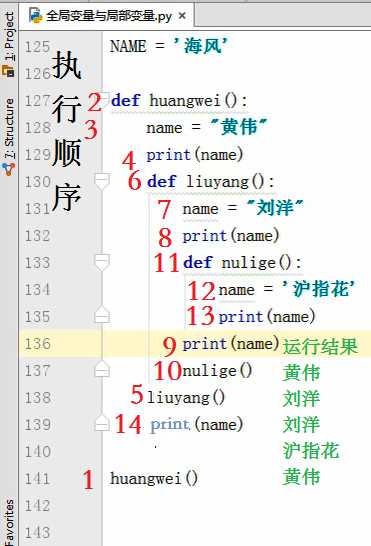Image resolution: width=371 pixels, height=546 pixels.
Task: Click fold end marker at line 137
Action: point(102,369)
